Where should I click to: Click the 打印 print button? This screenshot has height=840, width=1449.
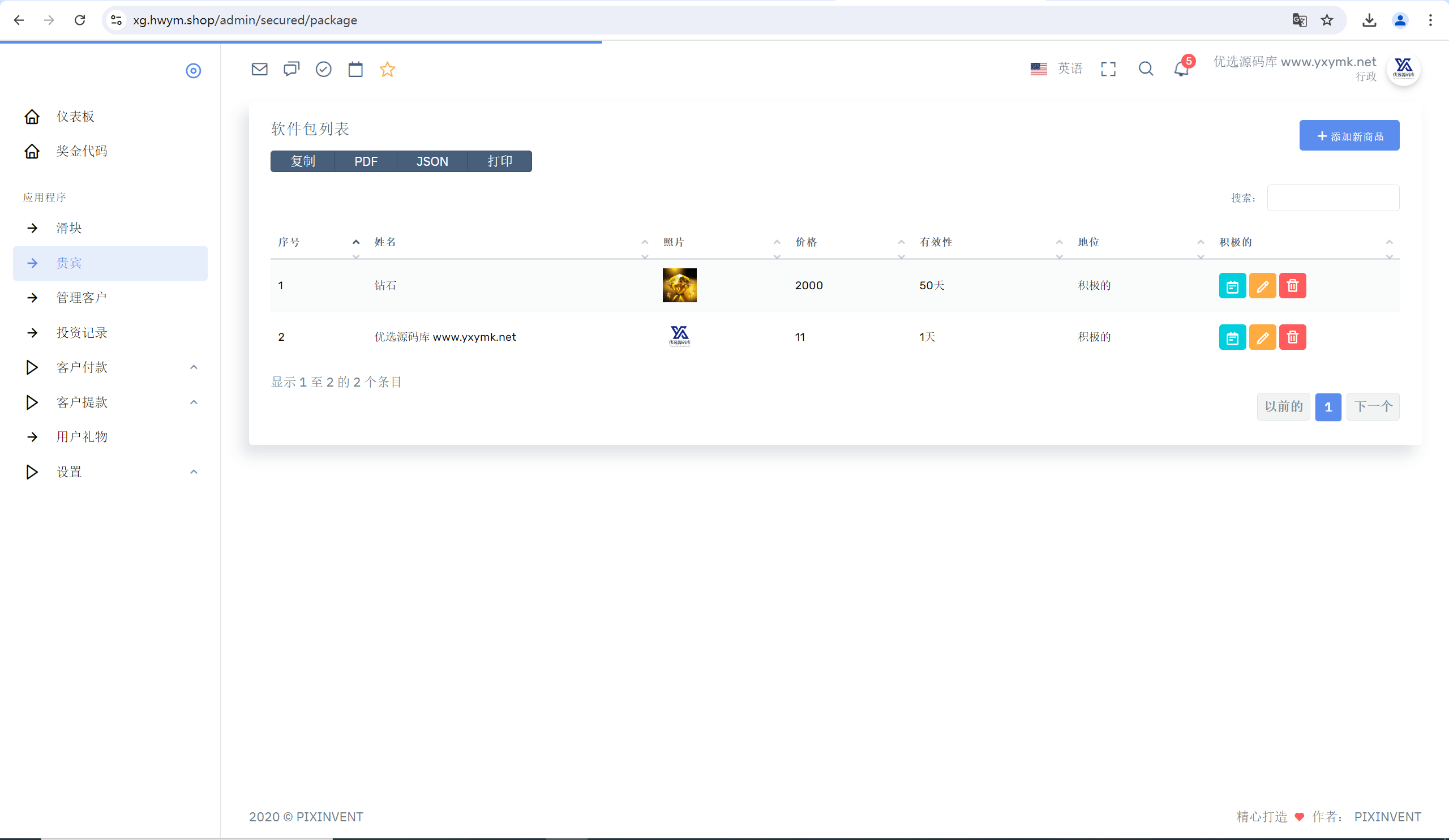pos(500,161)
